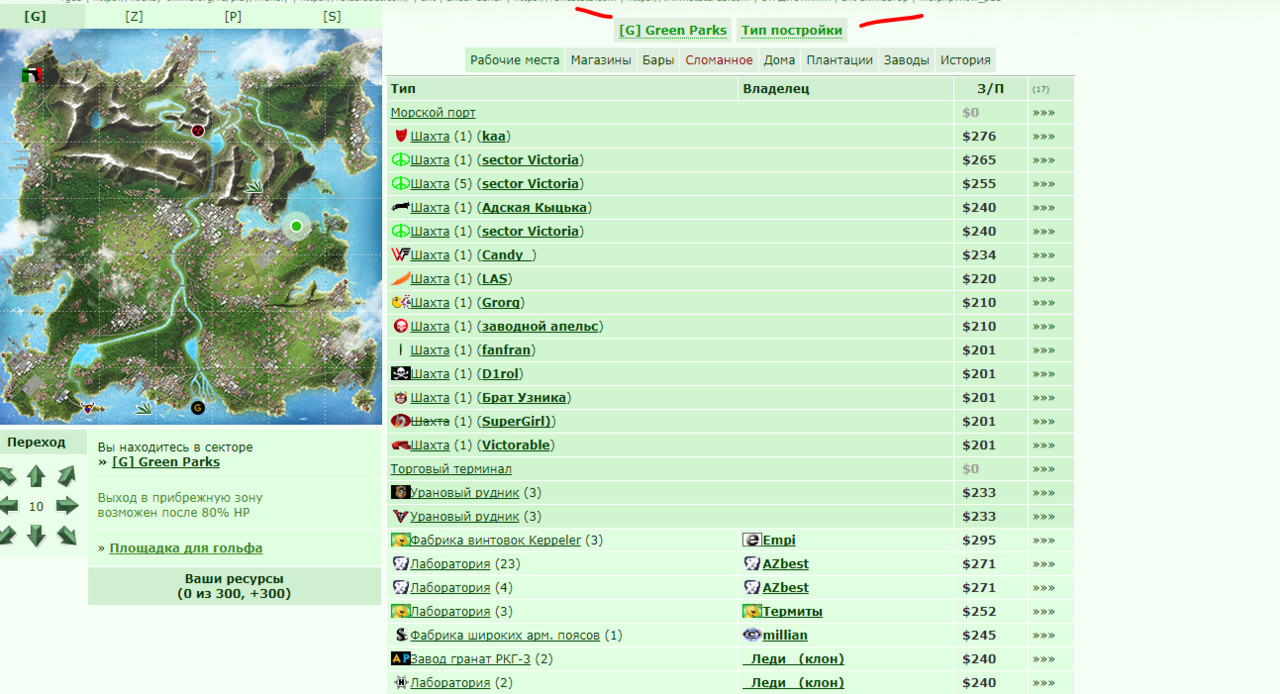Move north-east with the diagonal arrow
The height and width of the screenshot is (694, 1280).
(x=67, y=476)
